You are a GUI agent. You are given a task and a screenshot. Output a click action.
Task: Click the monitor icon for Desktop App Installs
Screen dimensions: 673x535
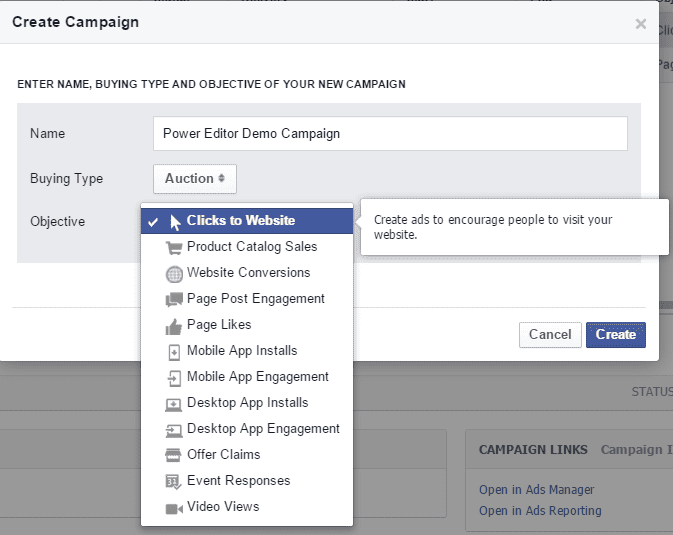tap(174, 403)
